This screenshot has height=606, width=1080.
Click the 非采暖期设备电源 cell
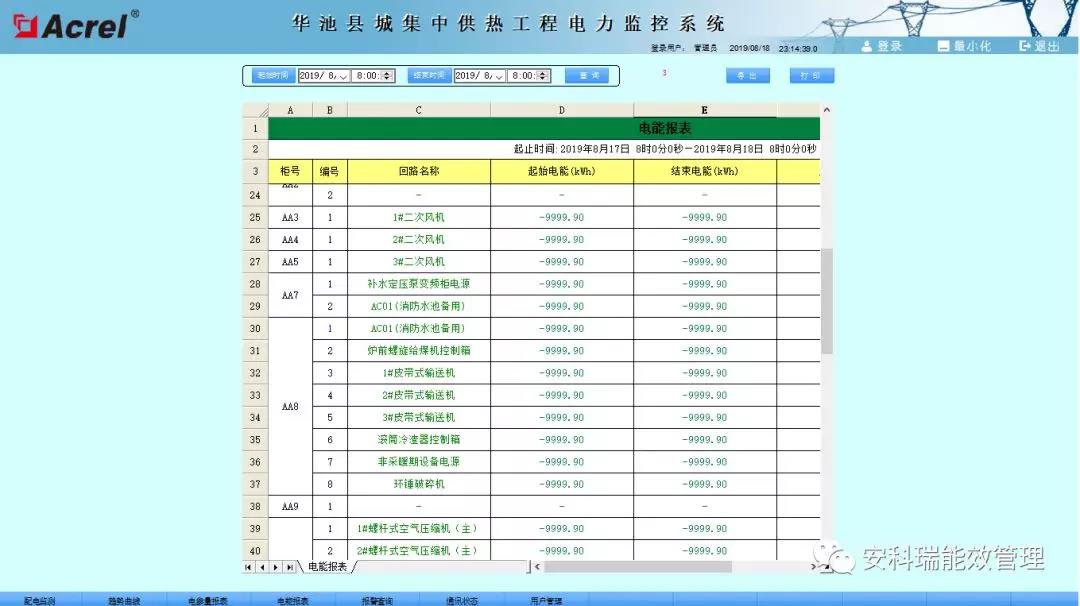(419, 462)
